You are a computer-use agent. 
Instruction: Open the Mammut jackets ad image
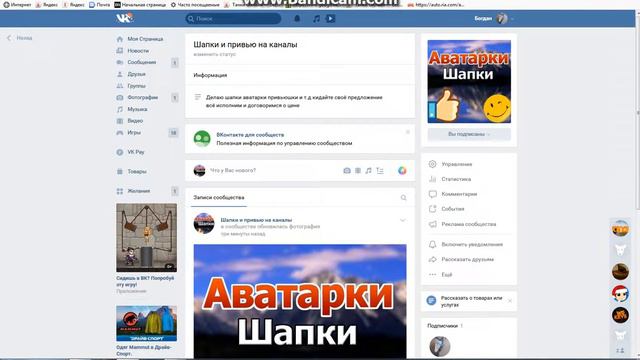click(x=147, y=323)
